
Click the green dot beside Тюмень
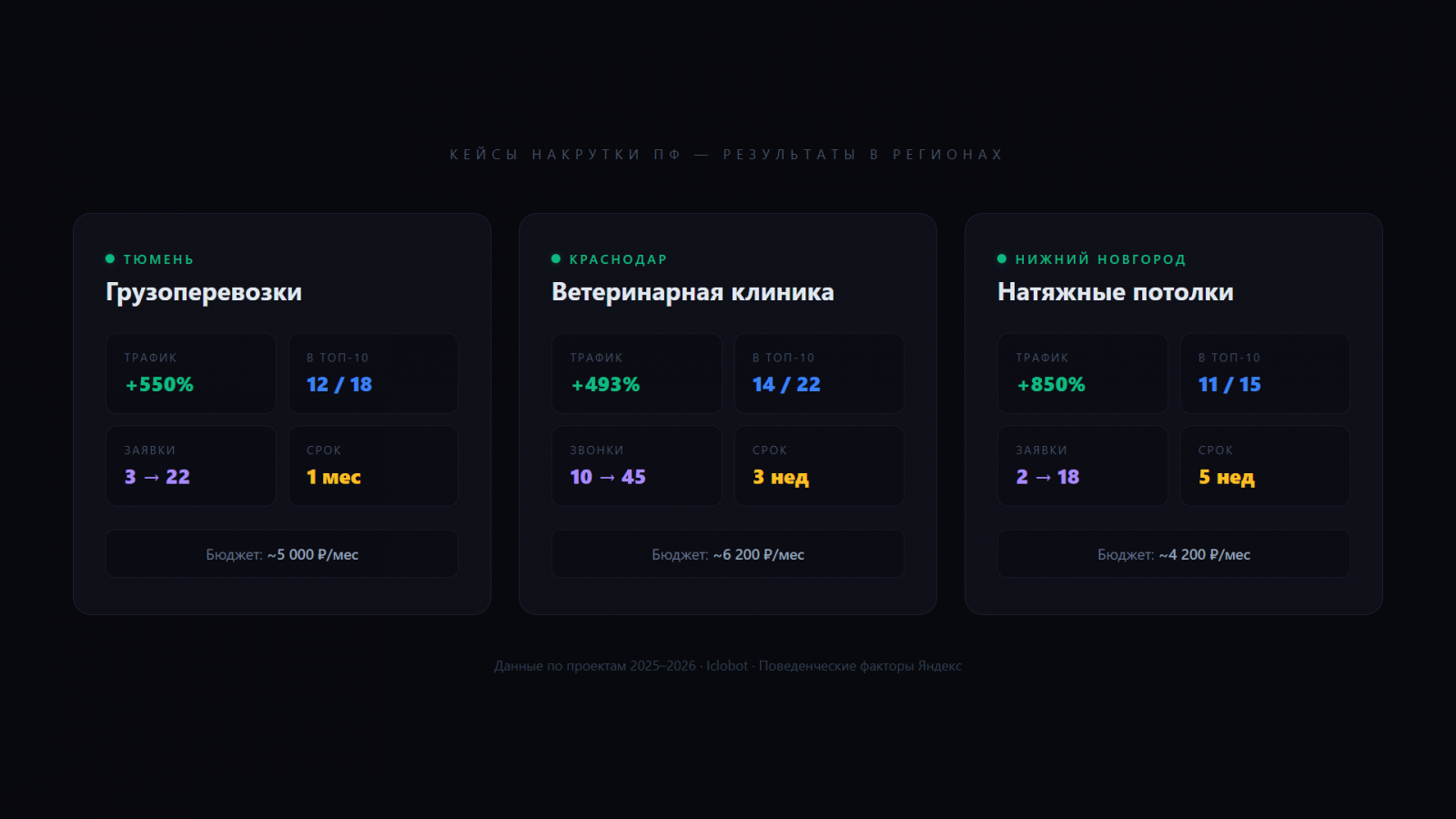(x=110, y=259)
